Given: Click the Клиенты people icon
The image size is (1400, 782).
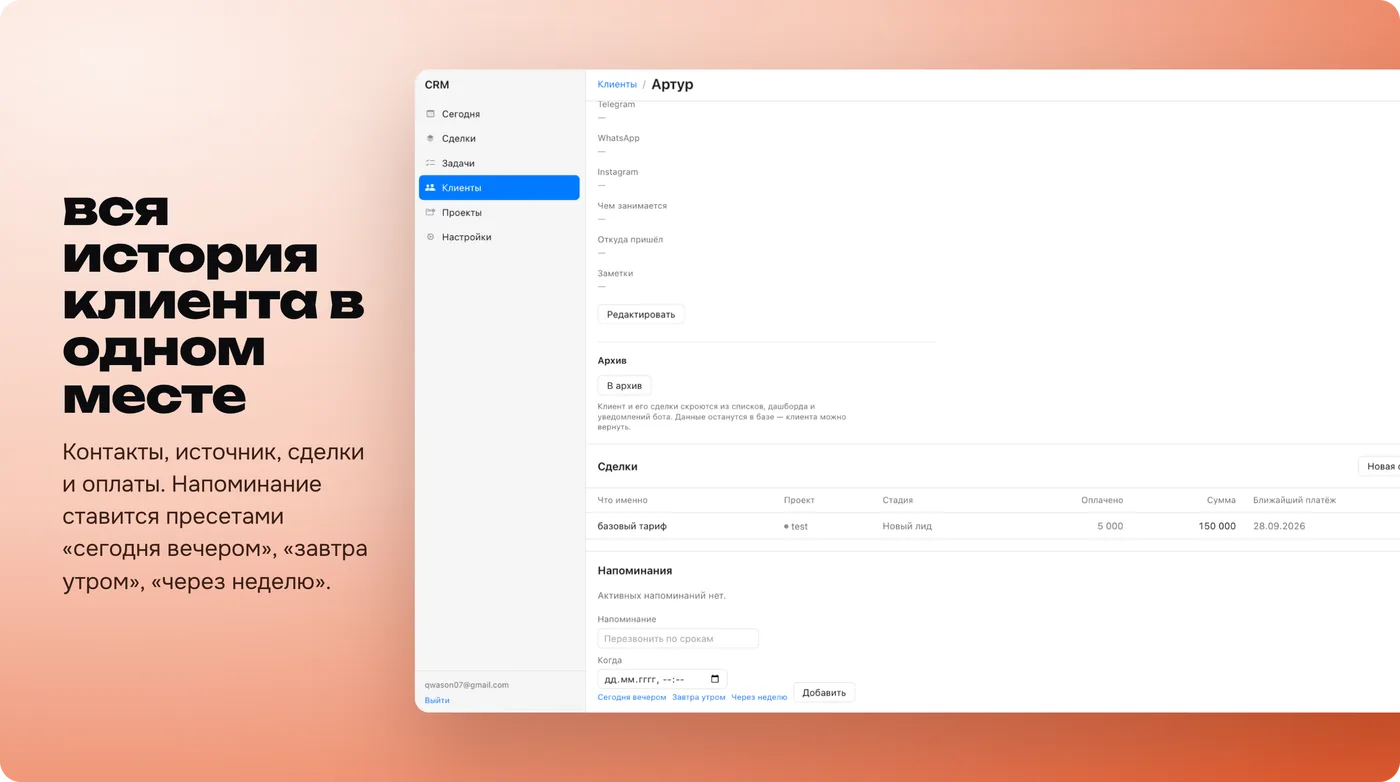Looking at the screenshot, I should [430, 188].
